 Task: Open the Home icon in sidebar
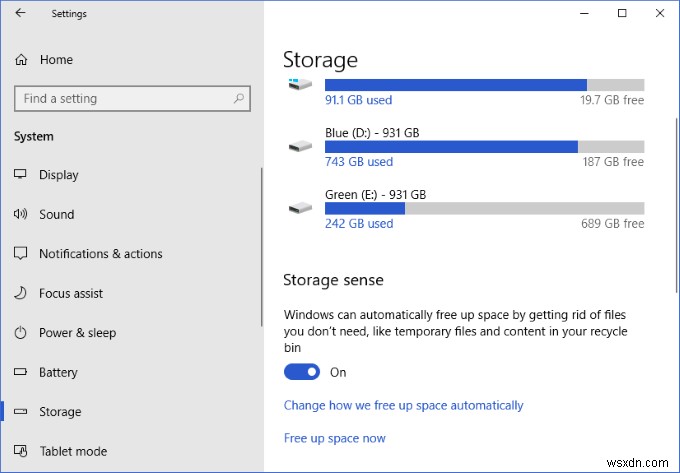(21, 59)
